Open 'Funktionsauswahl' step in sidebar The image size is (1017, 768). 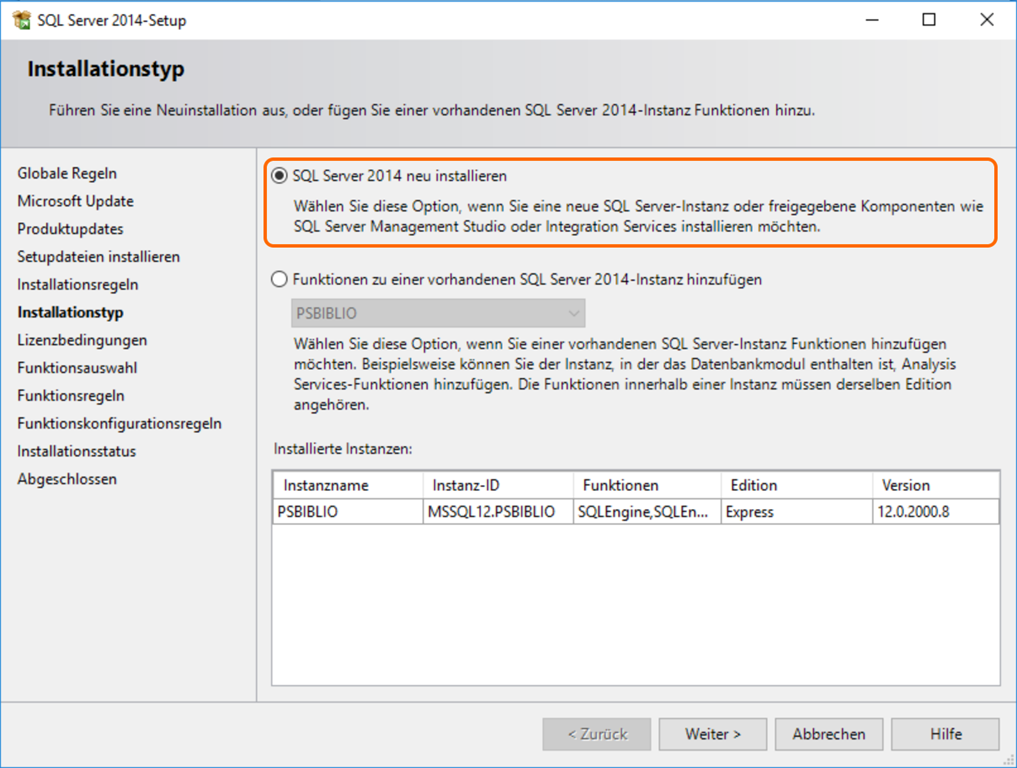coord(77,368)
